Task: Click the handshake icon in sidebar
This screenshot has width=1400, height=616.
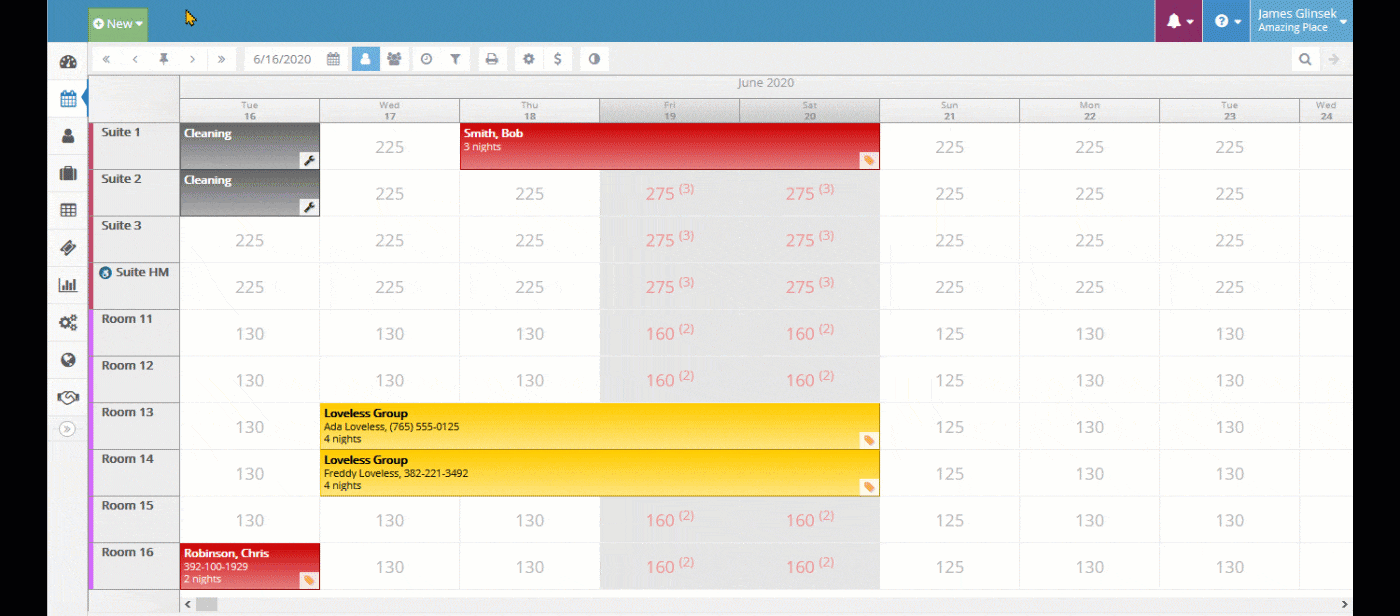Action: pos(68,397)
